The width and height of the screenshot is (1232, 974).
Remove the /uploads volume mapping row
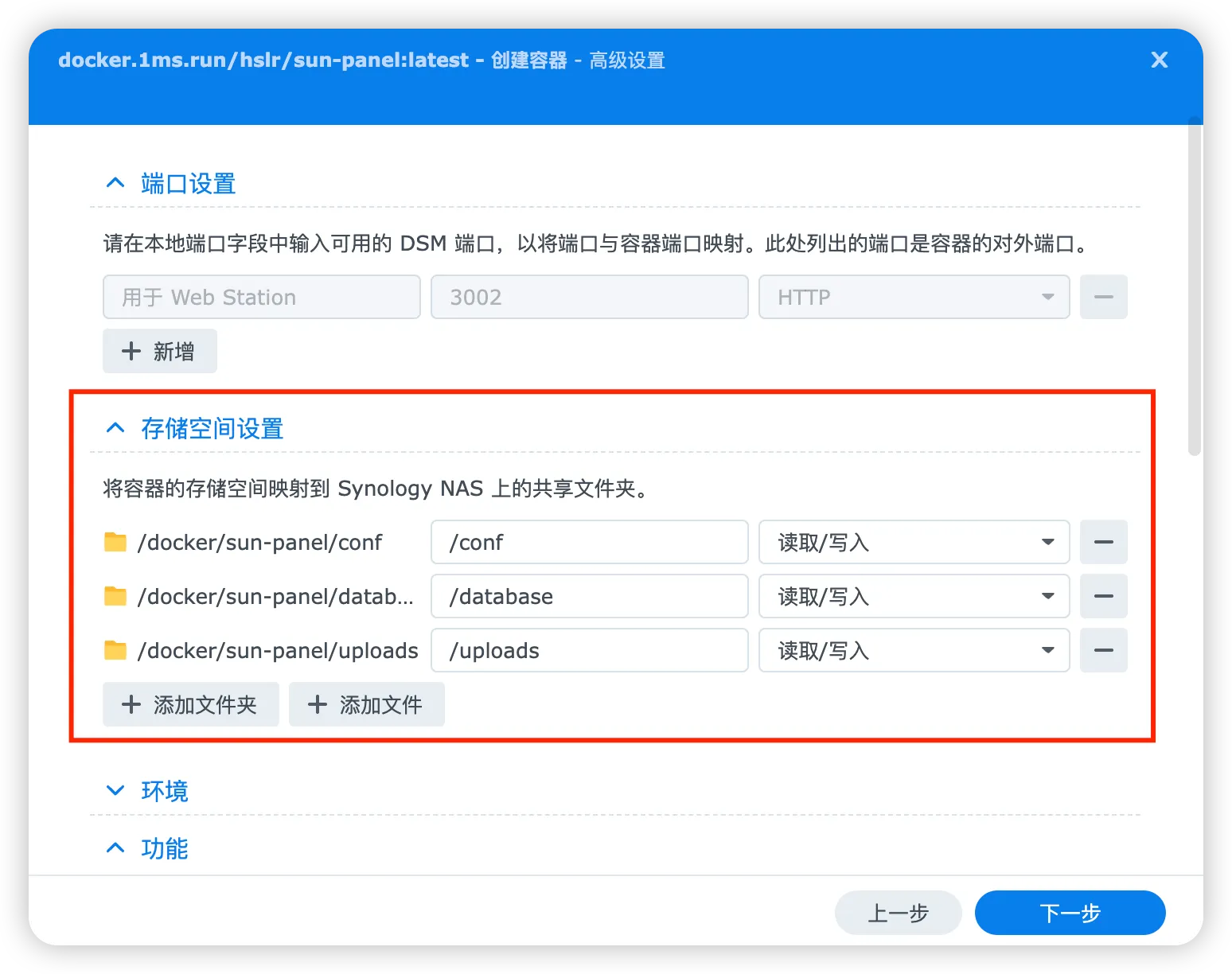coord(1103,650)
